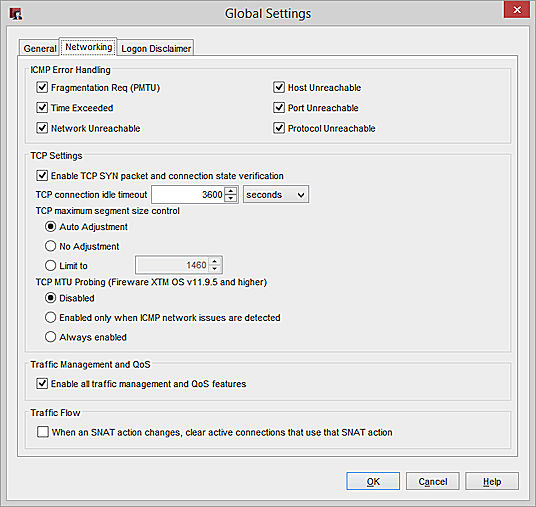This screenshot has width=536, height=507.
Task: Click Traffic Management and QoS heading
Action: click(x=90, y=364)
